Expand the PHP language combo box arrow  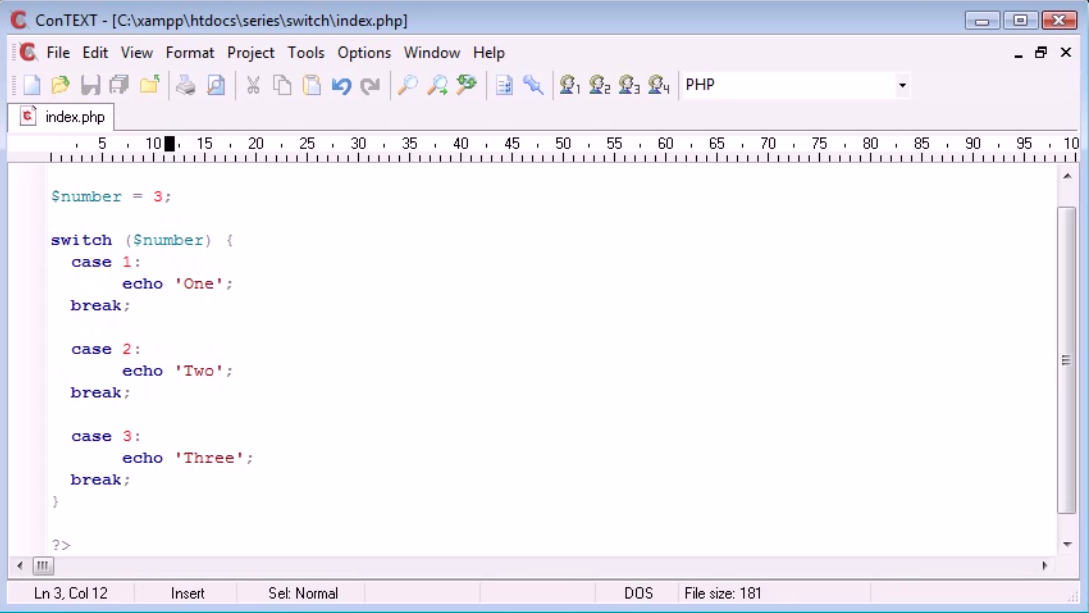tap(901, 85)
